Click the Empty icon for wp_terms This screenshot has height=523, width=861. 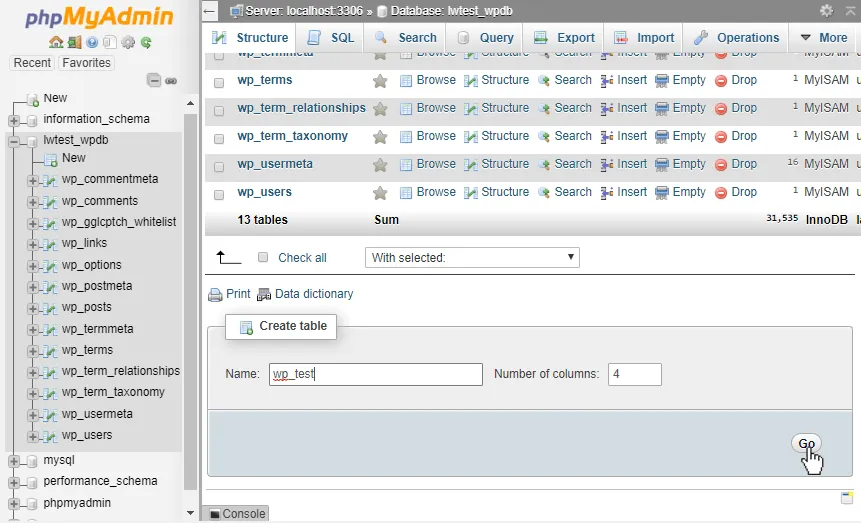662,81
